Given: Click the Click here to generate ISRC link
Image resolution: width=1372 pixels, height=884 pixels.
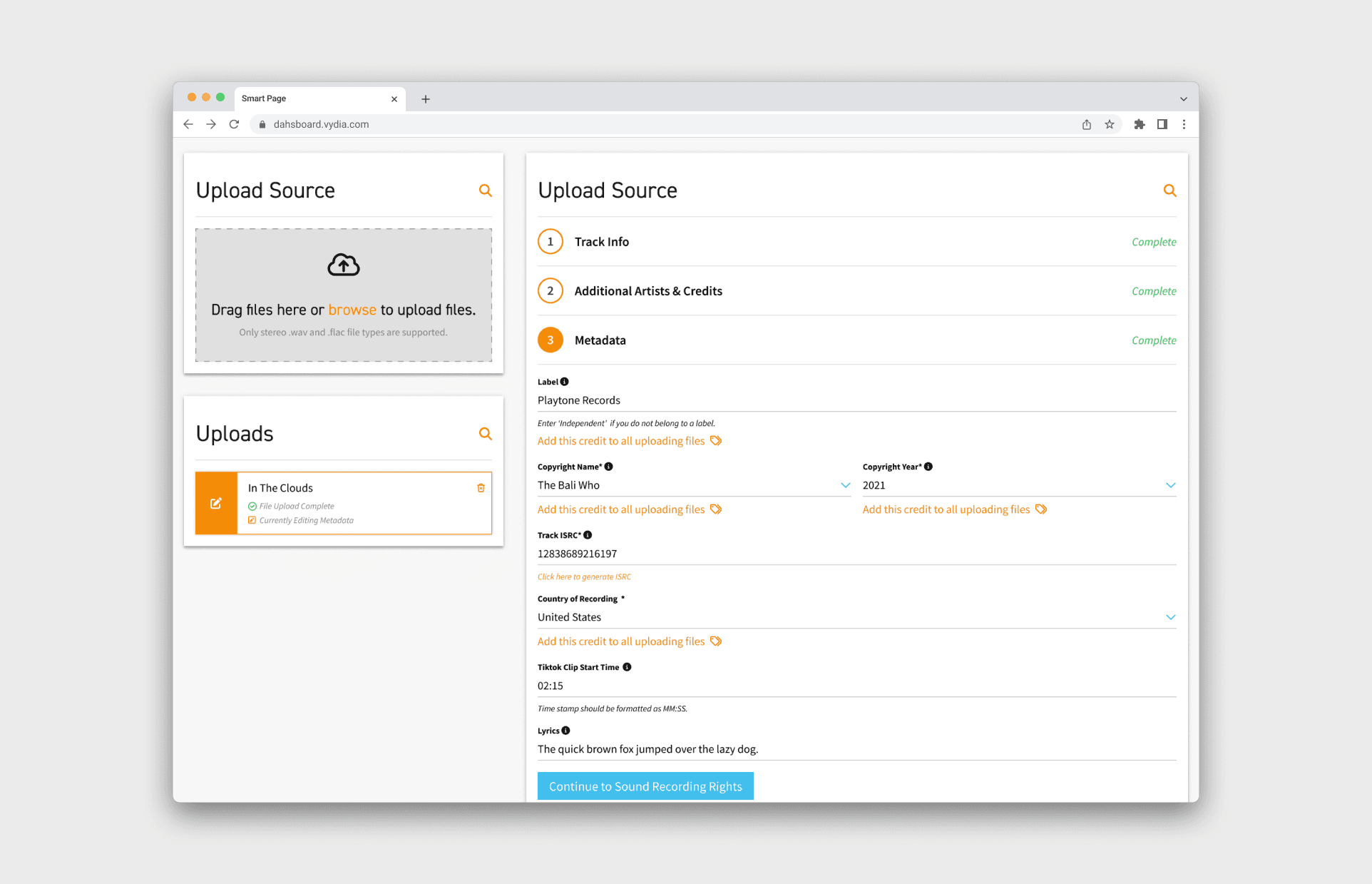Looking at the screenshot, I should (x=583, y=576).
